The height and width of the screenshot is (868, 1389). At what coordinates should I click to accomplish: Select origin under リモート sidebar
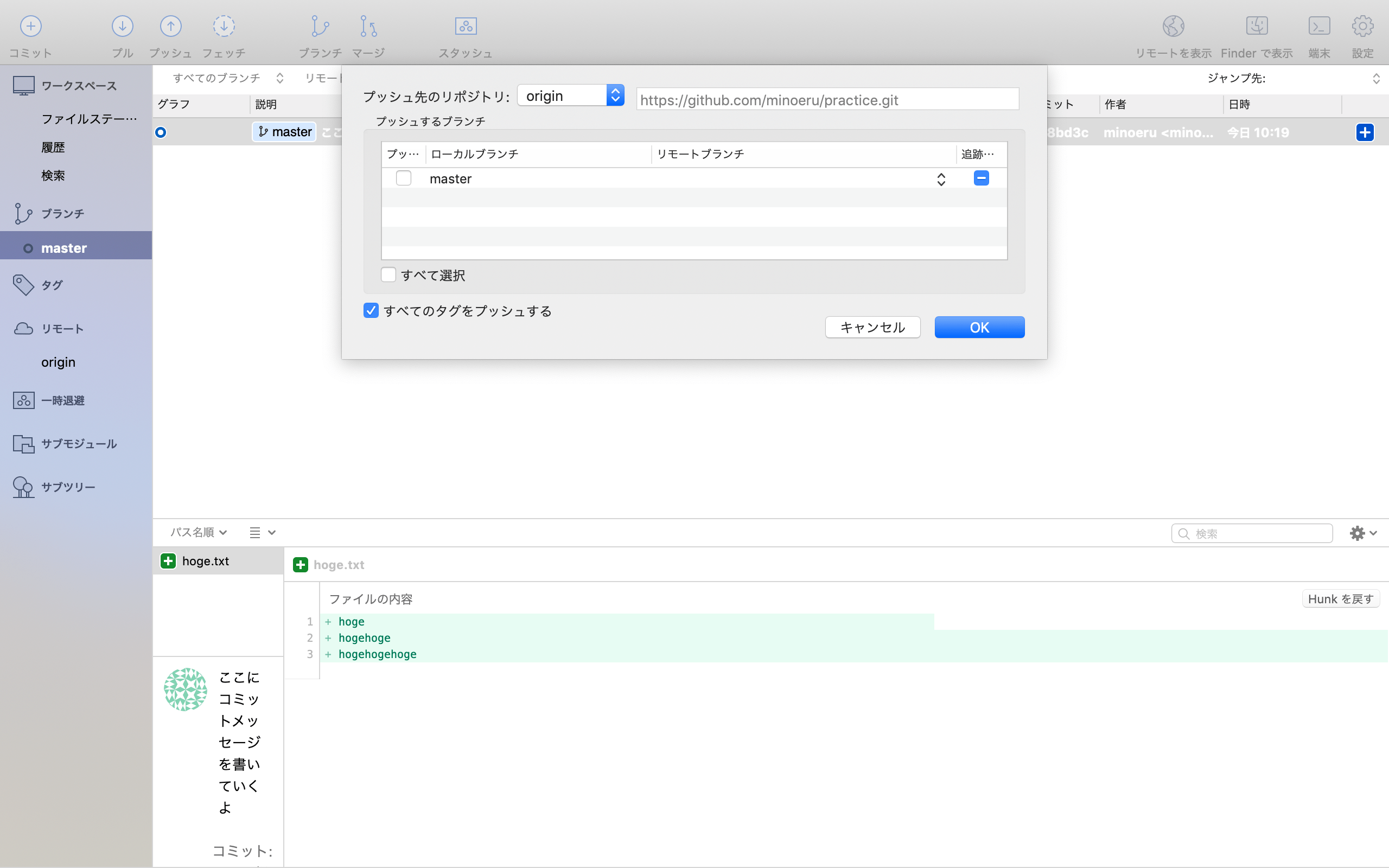click(58, 362)
